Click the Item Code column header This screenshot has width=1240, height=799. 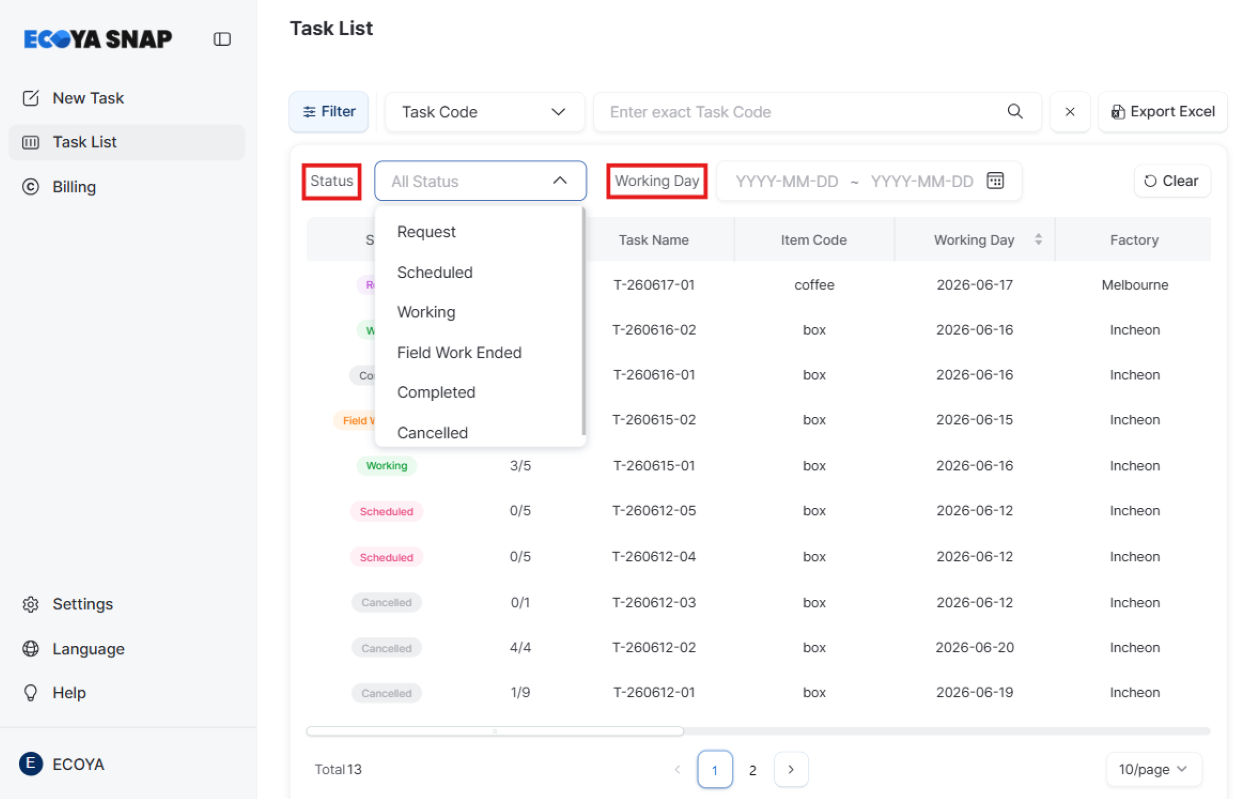point(814,240)
